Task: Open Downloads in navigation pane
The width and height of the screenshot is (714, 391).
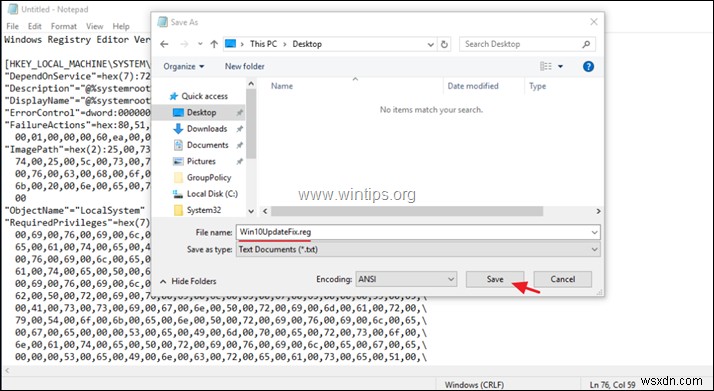Action: pos(207,129)
